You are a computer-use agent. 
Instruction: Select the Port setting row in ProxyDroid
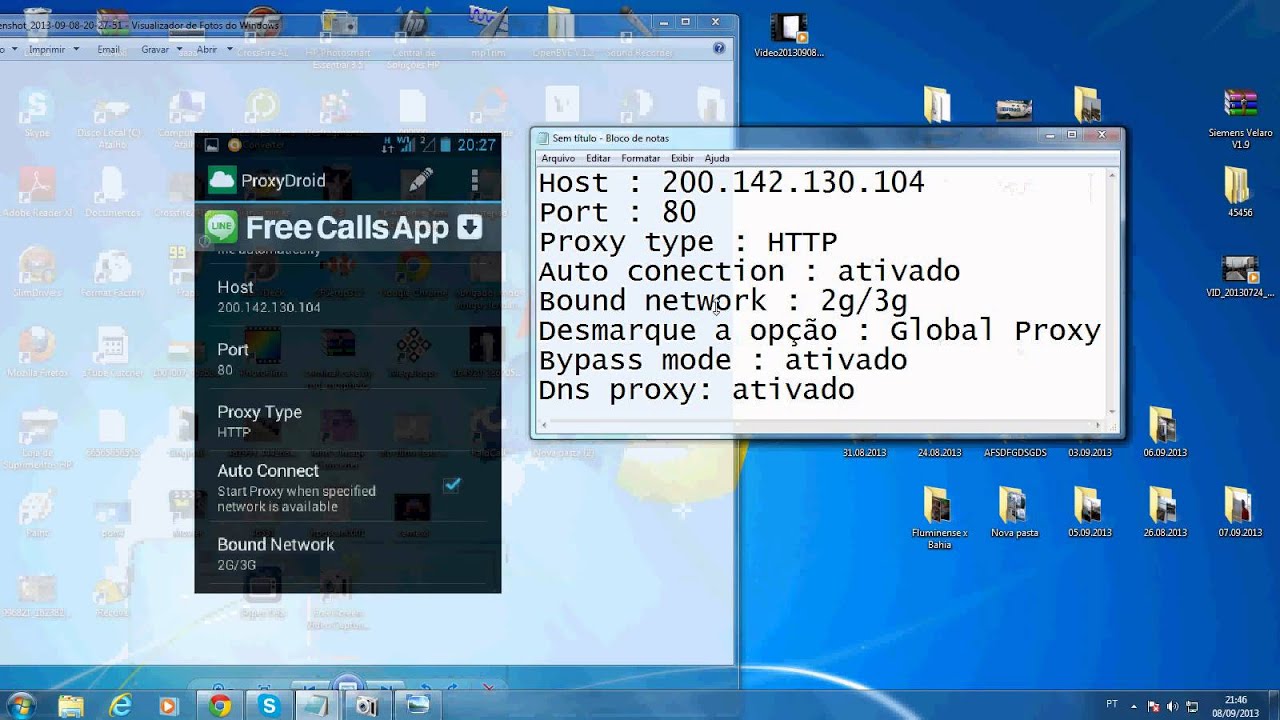347,358
